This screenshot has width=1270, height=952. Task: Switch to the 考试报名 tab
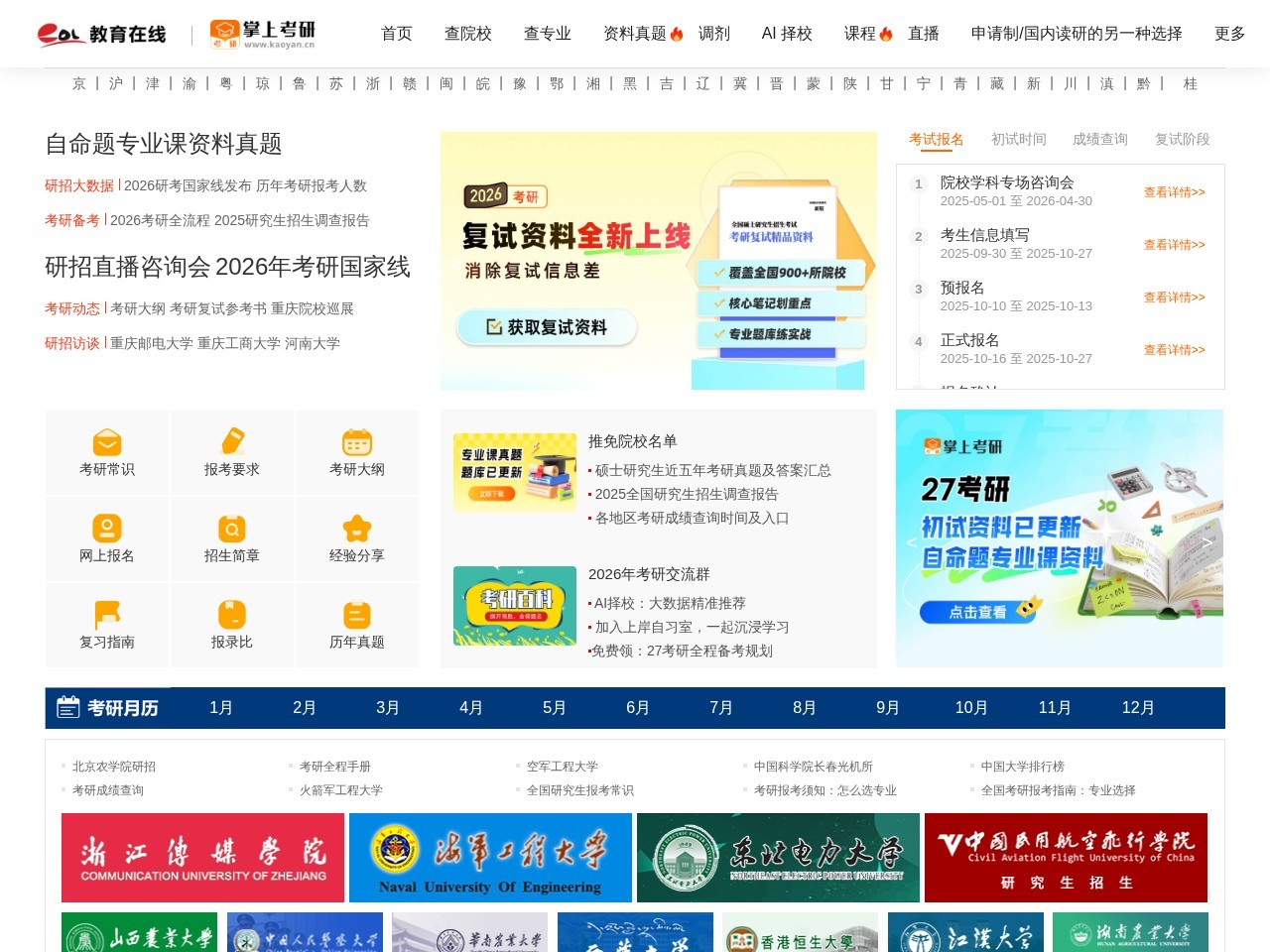tap(937, 139)
